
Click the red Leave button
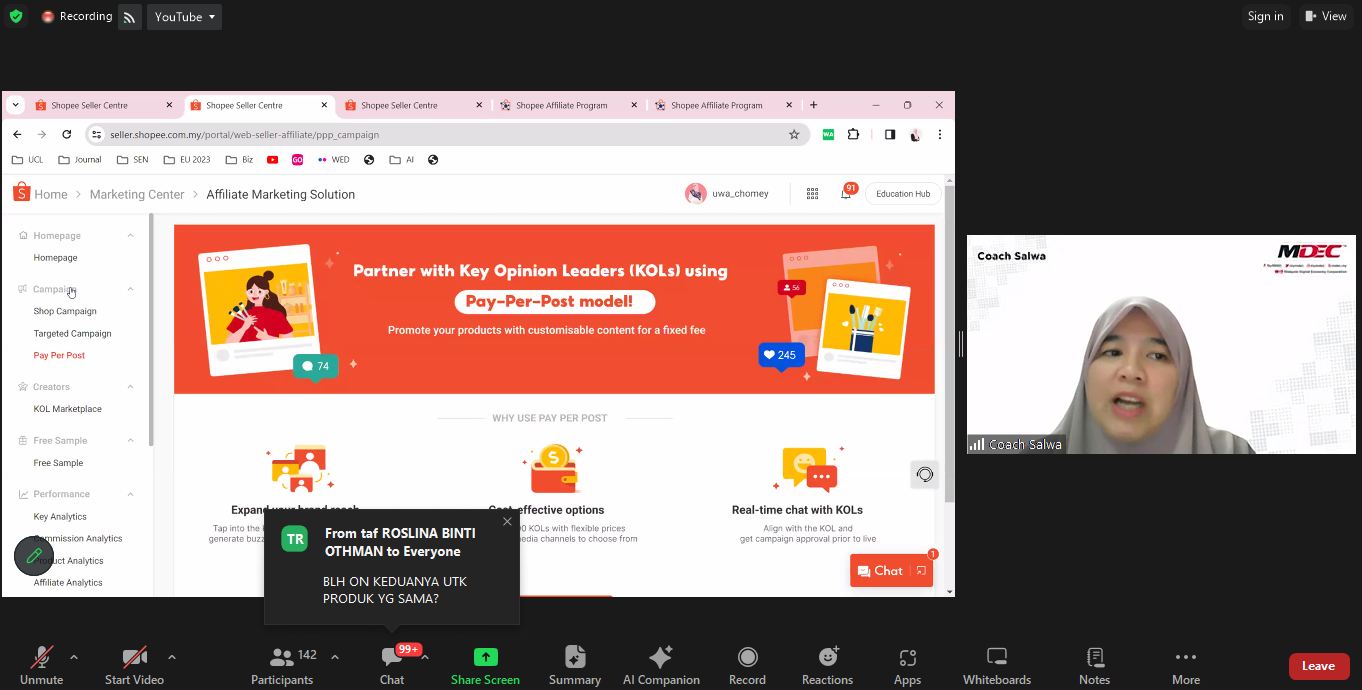[1318, 666]
